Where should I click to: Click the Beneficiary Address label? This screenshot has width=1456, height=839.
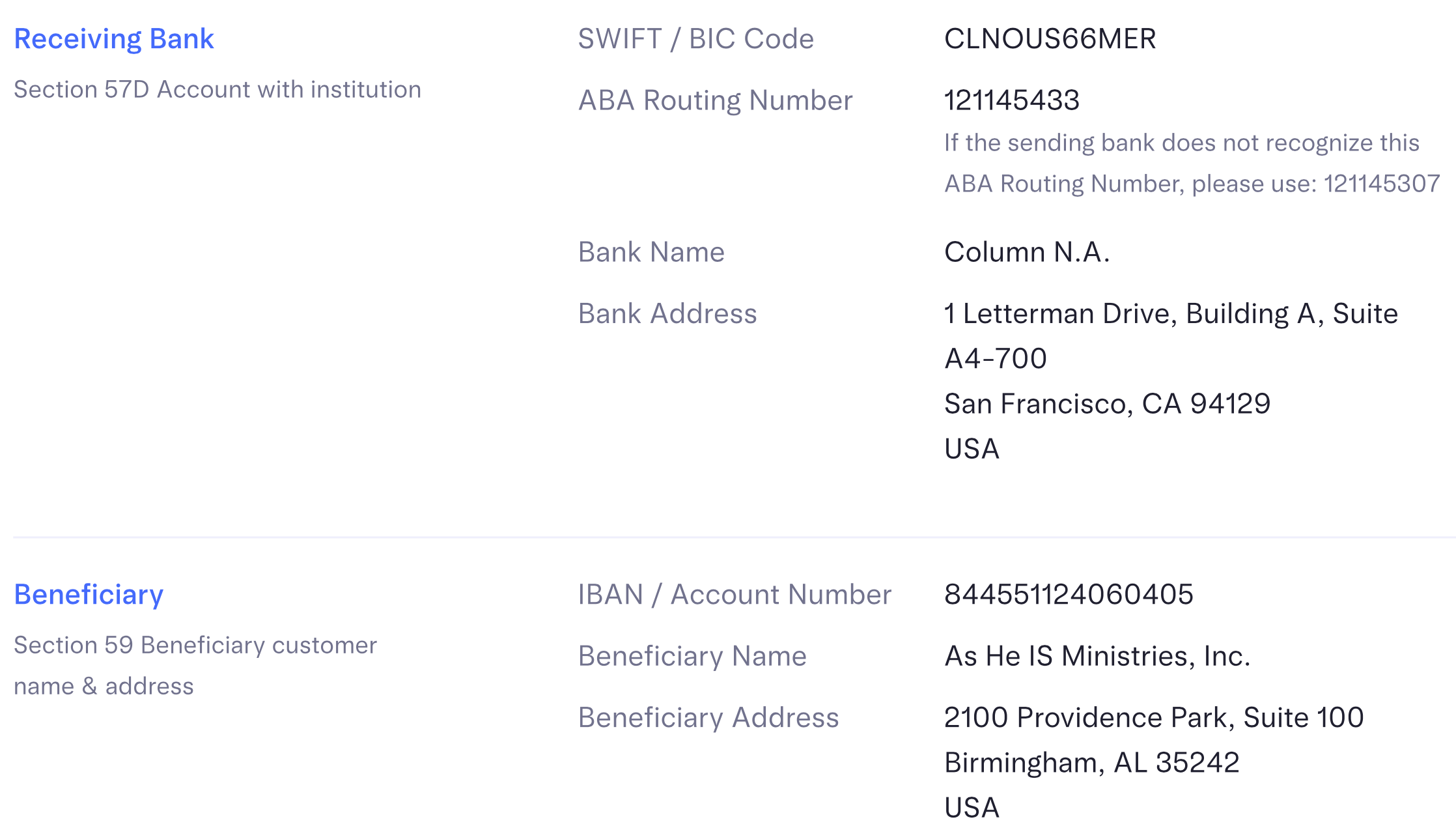click(x=708, y=718)
